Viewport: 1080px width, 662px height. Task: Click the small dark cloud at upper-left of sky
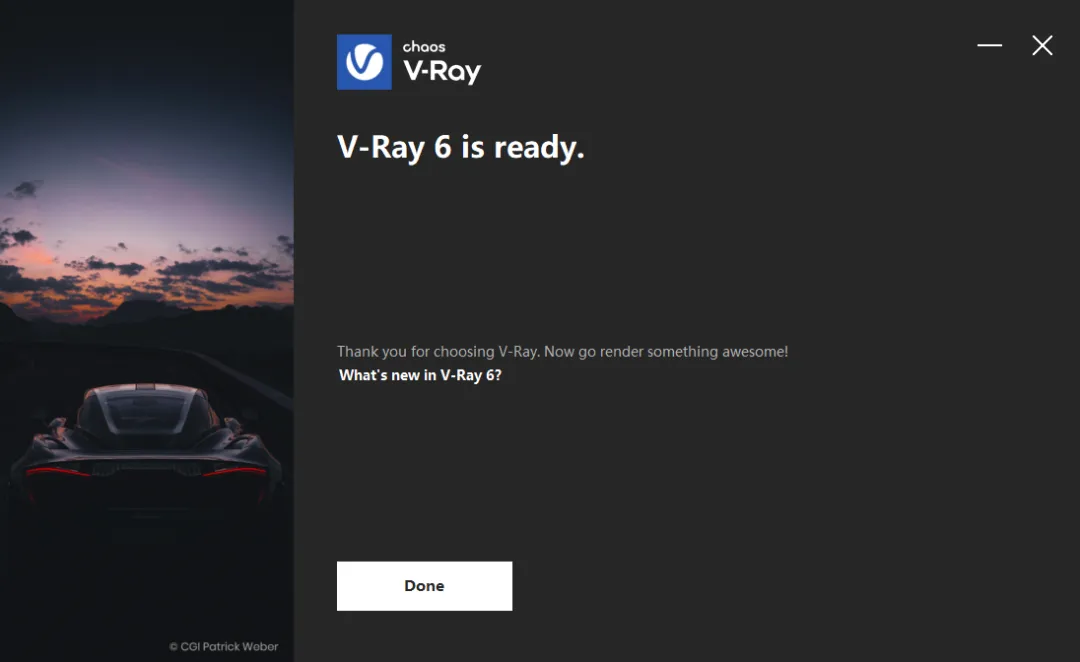(x=26, y=188)
